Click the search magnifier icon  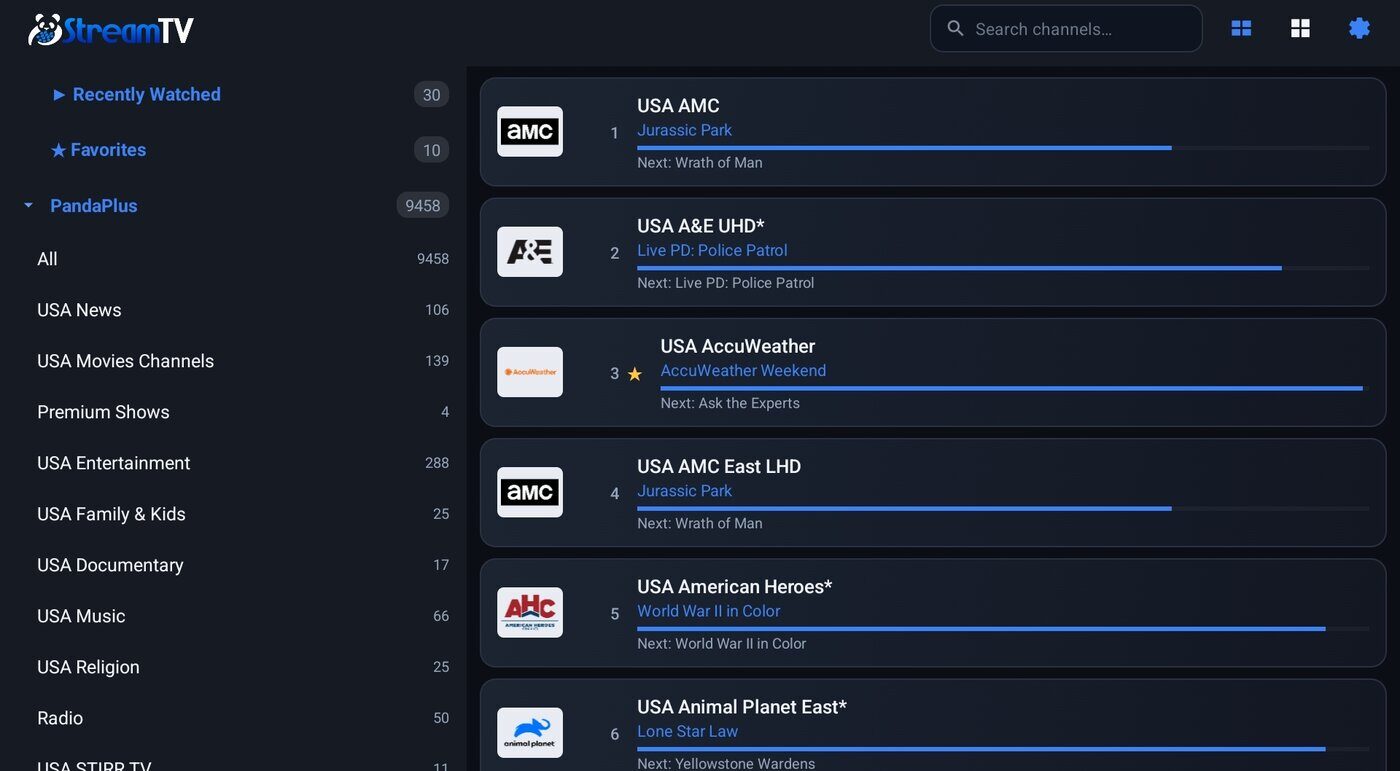pos(955,28)
